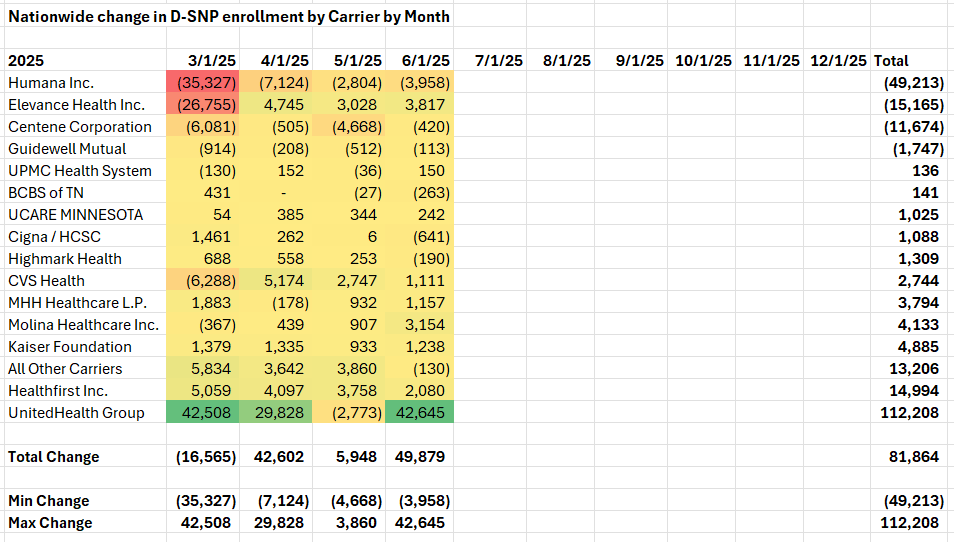Image resolution: width=954 pixels, height=542 pixels.
Task: Select the 7/1/25 column header cell
Action: pyautogui.click(x=490, y=60)
